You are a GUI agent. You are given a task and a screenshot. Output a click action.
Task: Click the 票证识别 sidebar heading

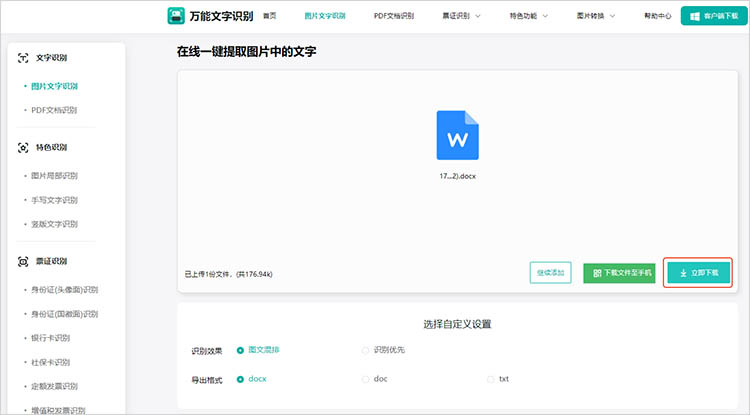tap(51, 262)
